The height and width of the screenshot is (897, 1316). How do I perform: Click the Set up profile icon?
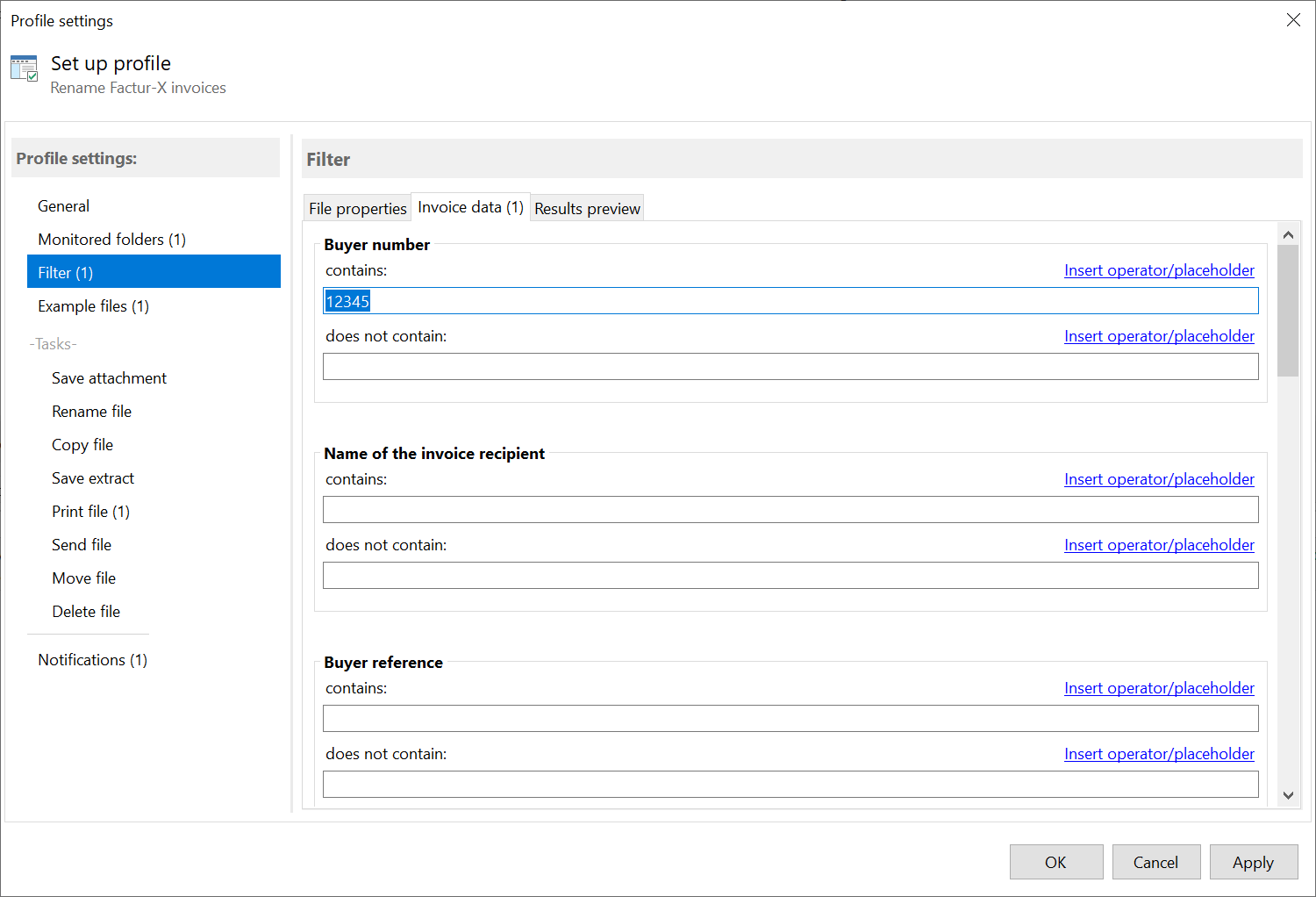pyautogui.click(x=24, y=68)
